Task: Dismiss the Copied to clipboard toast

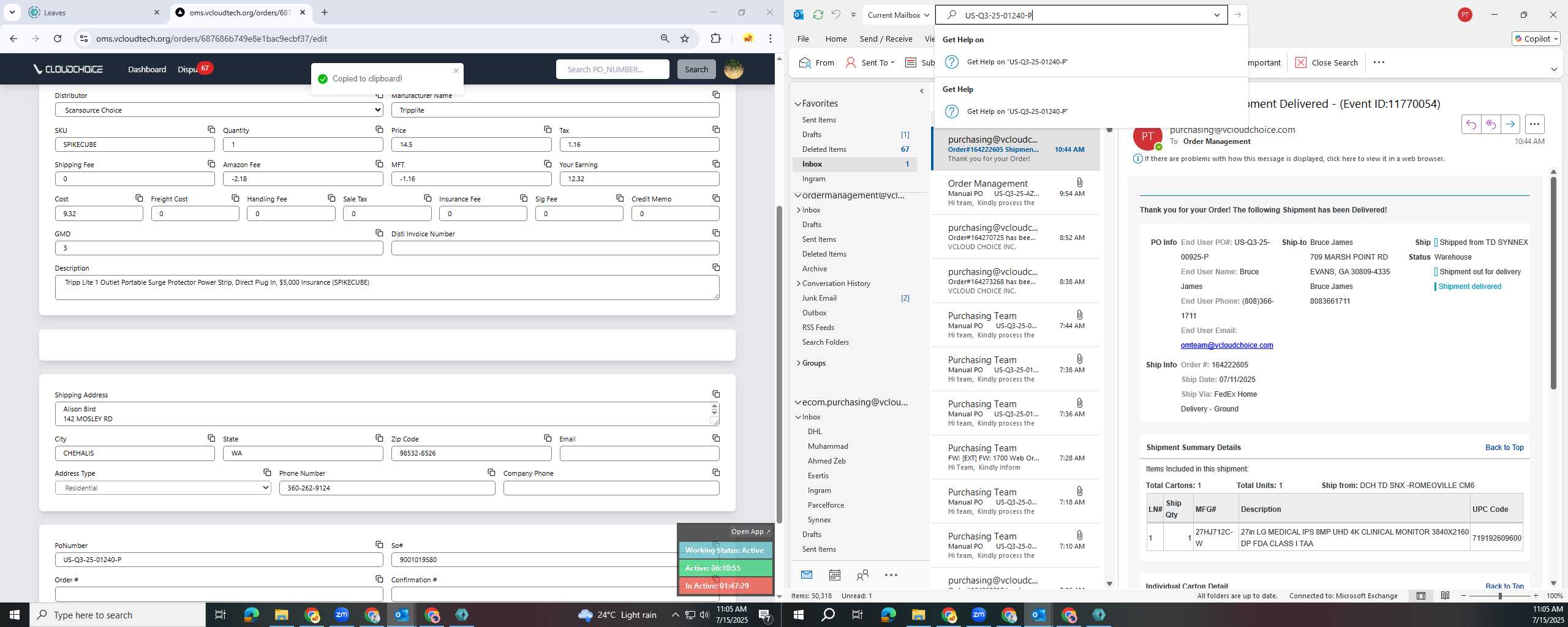Action: pyautogui.click(x=456, y=71)
